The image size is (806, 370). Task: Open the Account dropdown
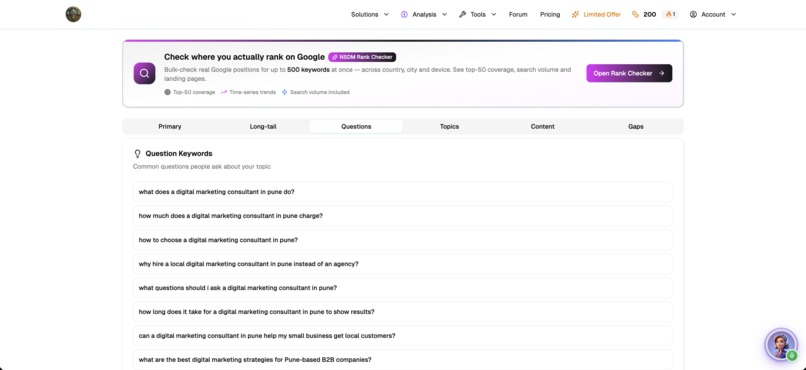pos(713,14)
